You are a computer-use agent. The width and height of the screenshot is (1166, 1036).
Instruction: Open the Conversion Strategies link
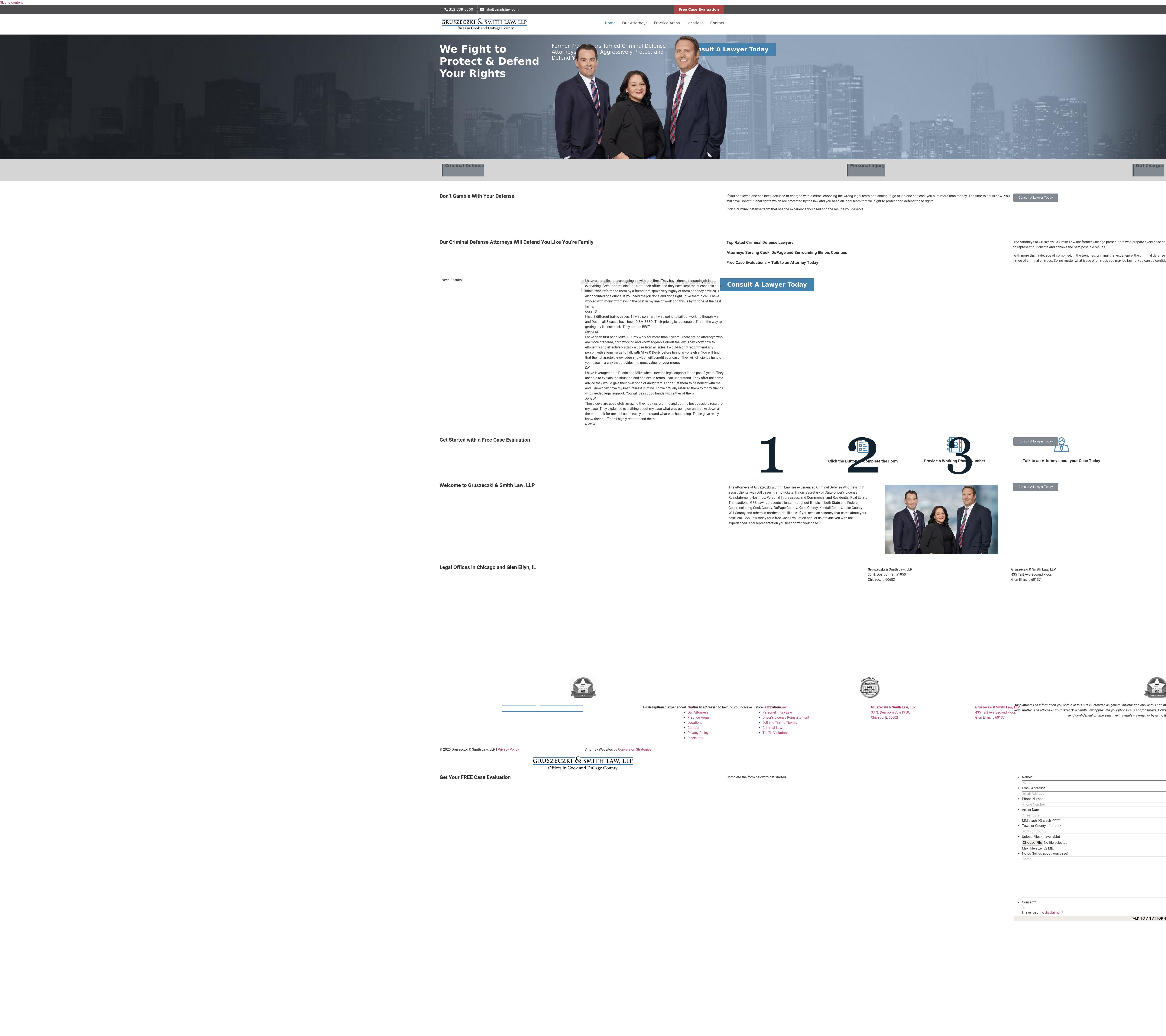pyautogui.click(x=634, y=750)
